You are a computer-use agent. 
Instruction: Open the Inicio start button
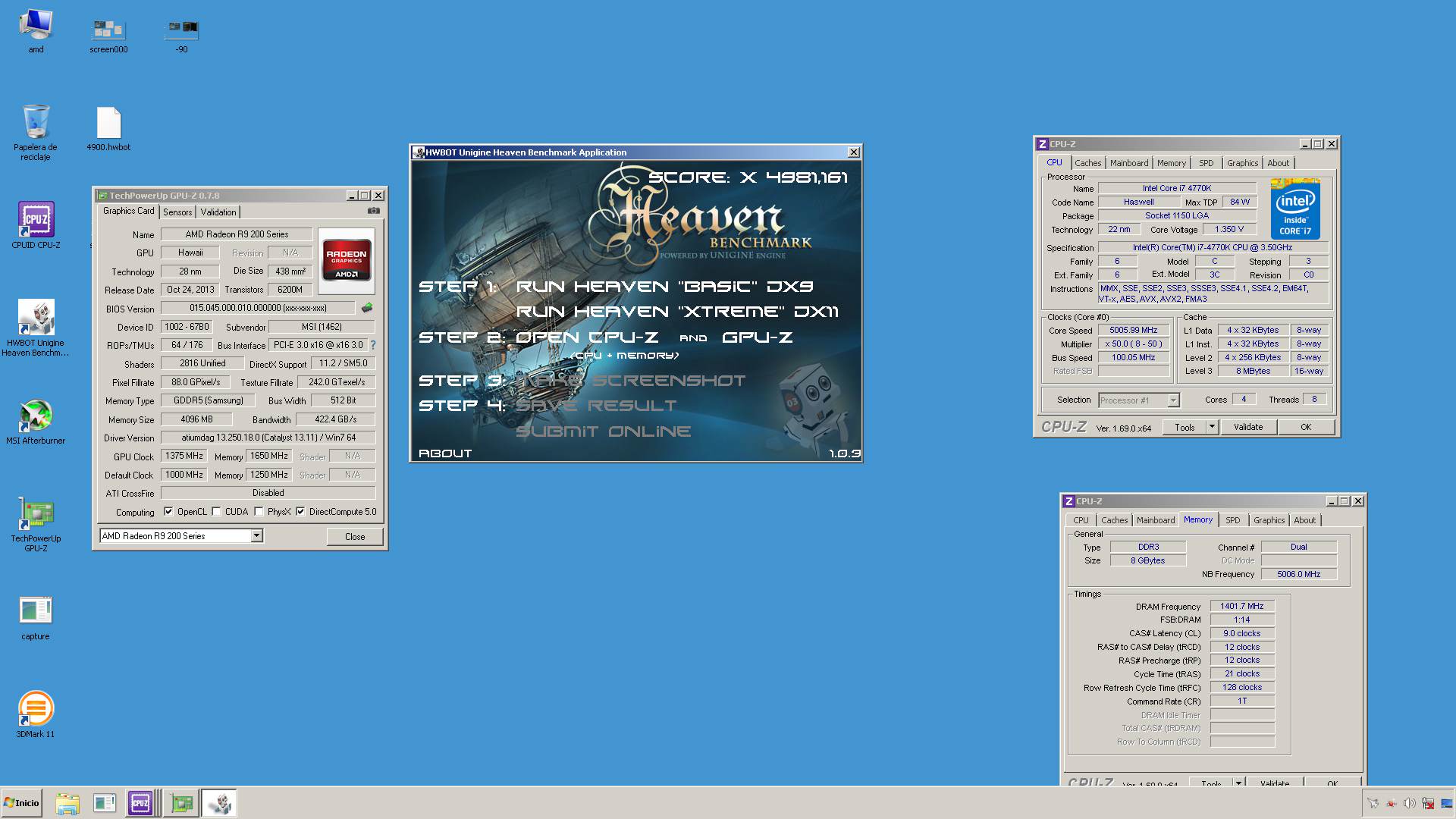pos(21,803)
